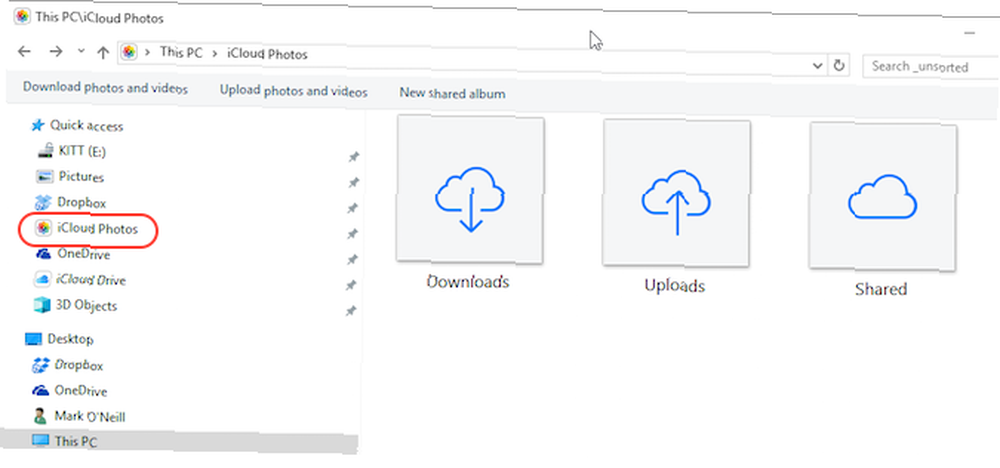Open Pictures in Quick access
This screenshot has height=468, width=1000.
pos(81,177)
